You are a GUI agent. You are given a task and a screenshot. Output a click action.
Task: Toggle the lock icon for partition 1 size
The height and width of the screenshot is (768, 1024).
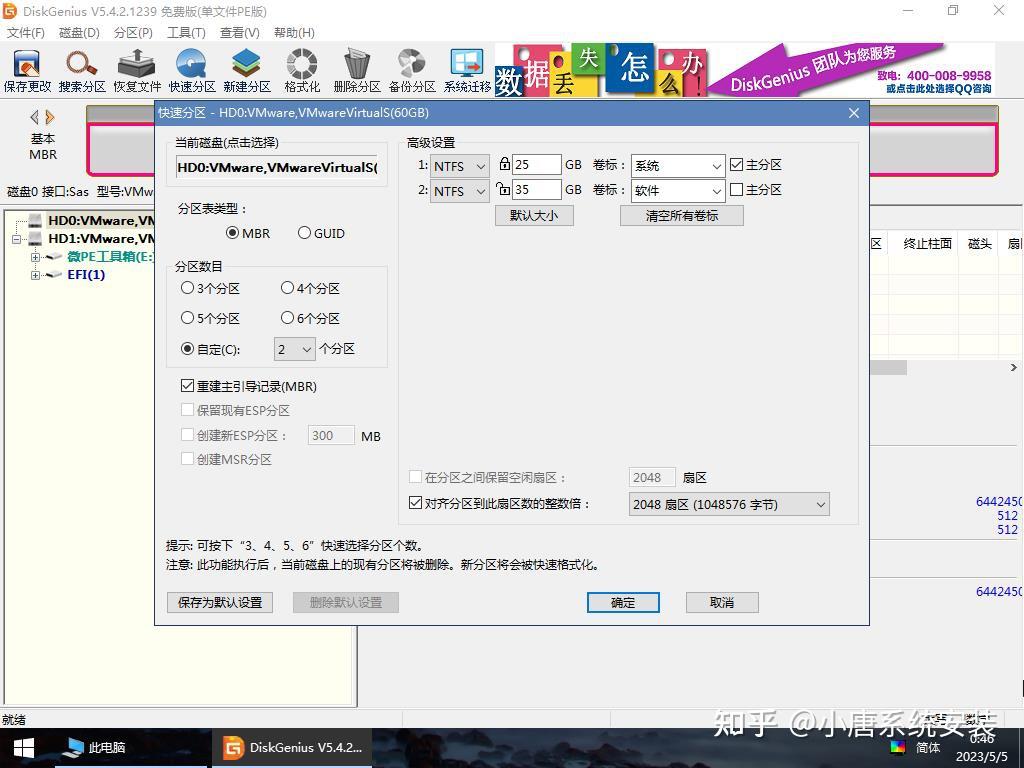coord(504,164)
